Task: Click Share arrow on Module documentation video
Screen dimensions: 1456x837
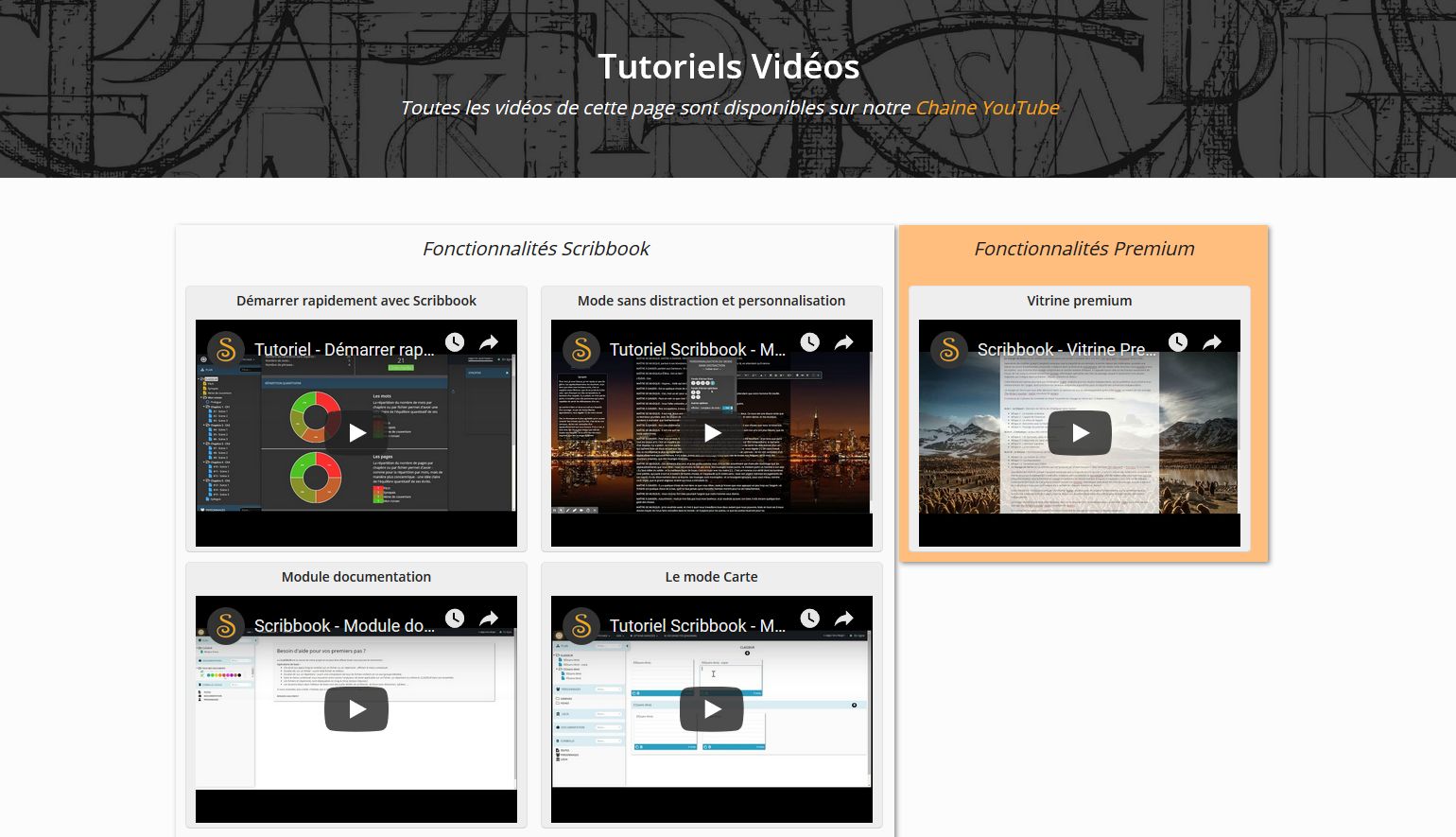Action: point(489,619)
